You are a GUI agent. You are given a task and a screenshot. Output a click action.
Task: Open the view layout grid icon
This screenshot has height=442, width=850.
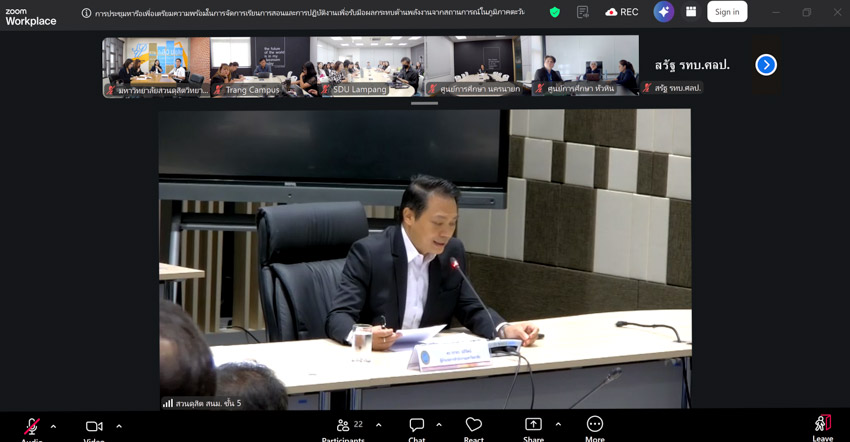[690, 12]
